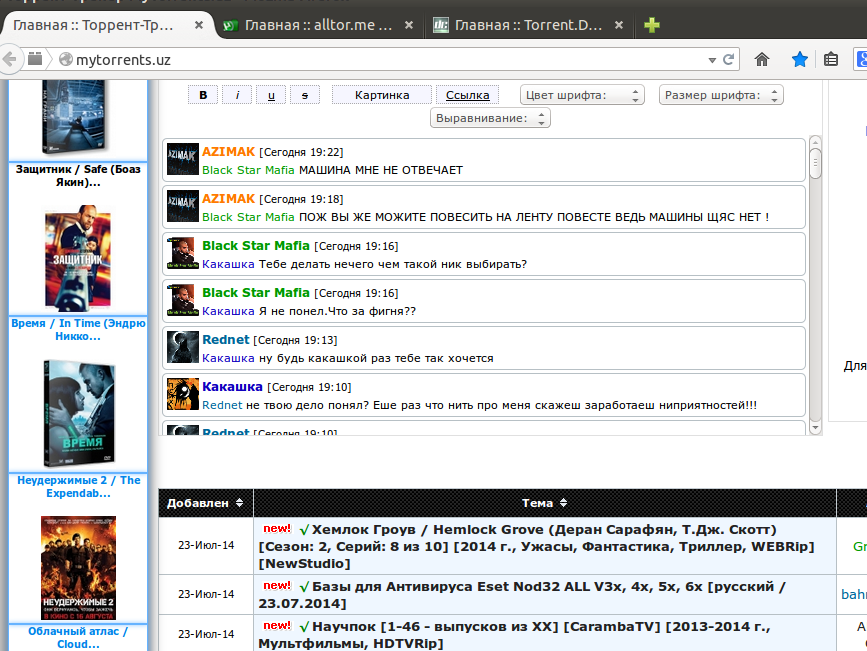Toggle bold text formatting button
Image resolution: width=867 pixels, height=651 pixels.
click(x=203, y=95)
